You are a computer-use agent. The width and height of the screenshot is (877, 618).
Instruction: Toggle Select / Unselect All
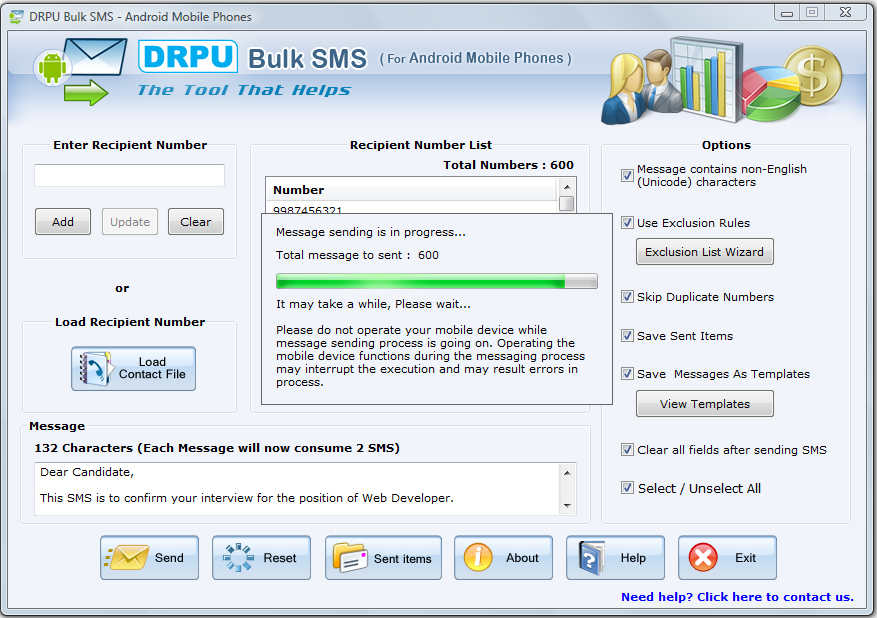(x=627, y=487)
